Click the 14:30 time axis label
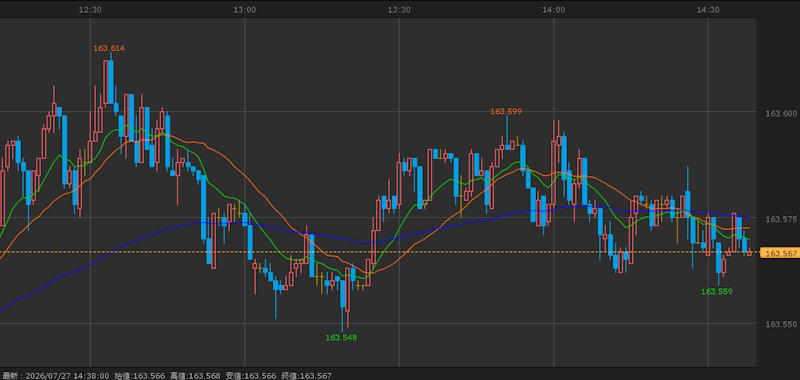The image size is (800, 380). 709,10
